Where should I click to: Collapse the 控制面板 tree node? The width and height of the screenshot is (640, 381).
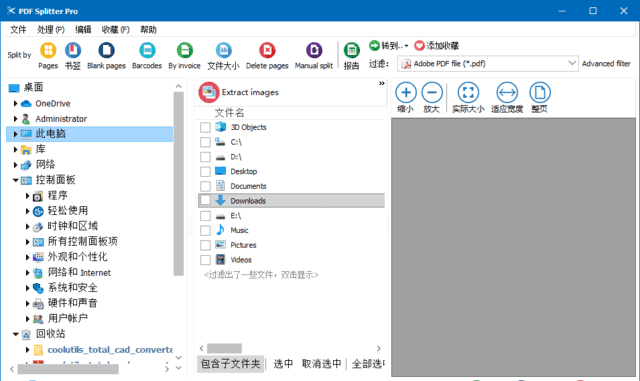click(x=15, y=180)
